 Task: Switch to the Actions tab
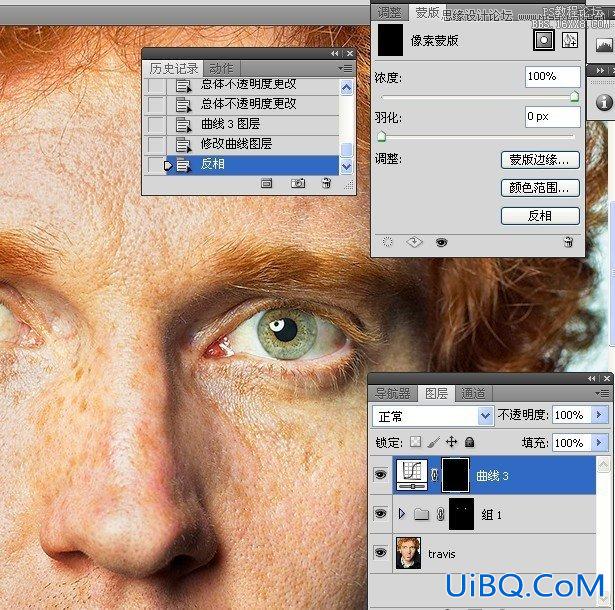(x=221, y=69)
